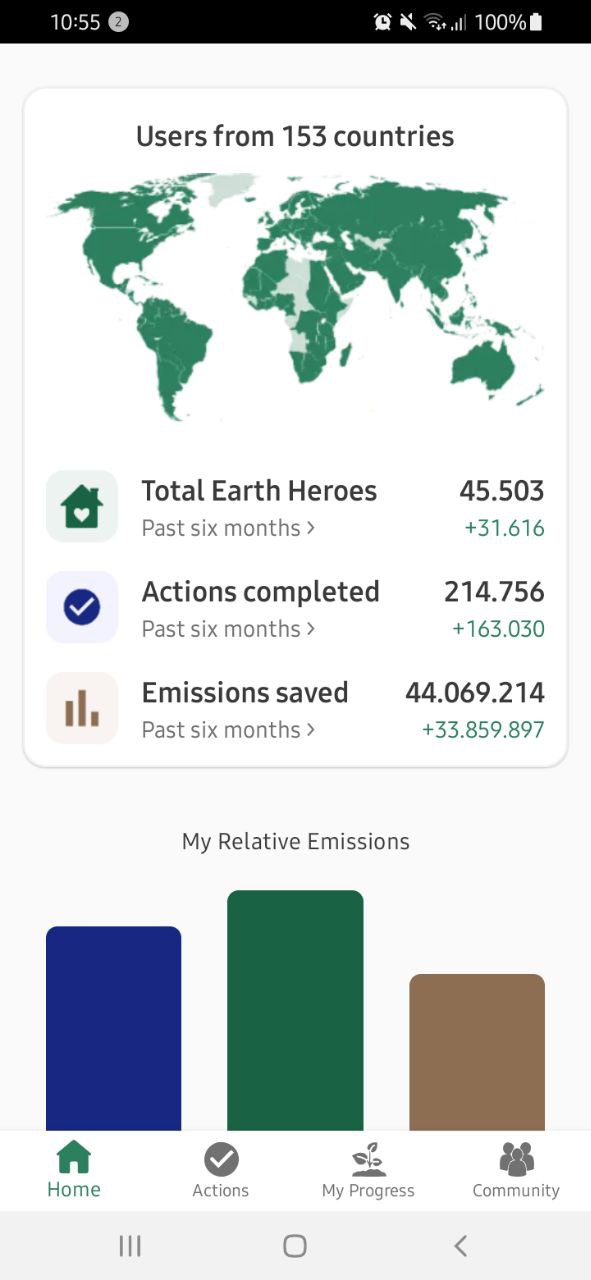Tap the Emissions saved title
The height and width of the screenshot is (1280, 591).
click(x=245, y=692)
